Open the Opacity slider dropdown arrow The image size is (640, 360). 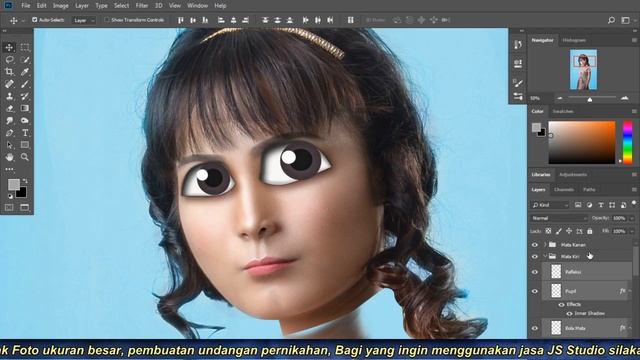[x=632, y=218]
